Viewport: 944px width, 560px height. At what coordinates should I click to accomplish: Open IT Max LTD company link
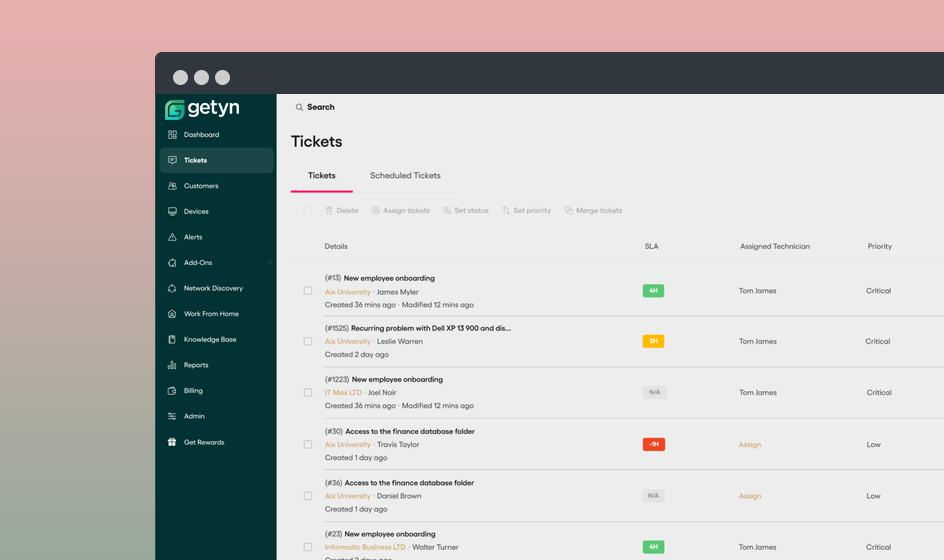[x=343, y=393]
